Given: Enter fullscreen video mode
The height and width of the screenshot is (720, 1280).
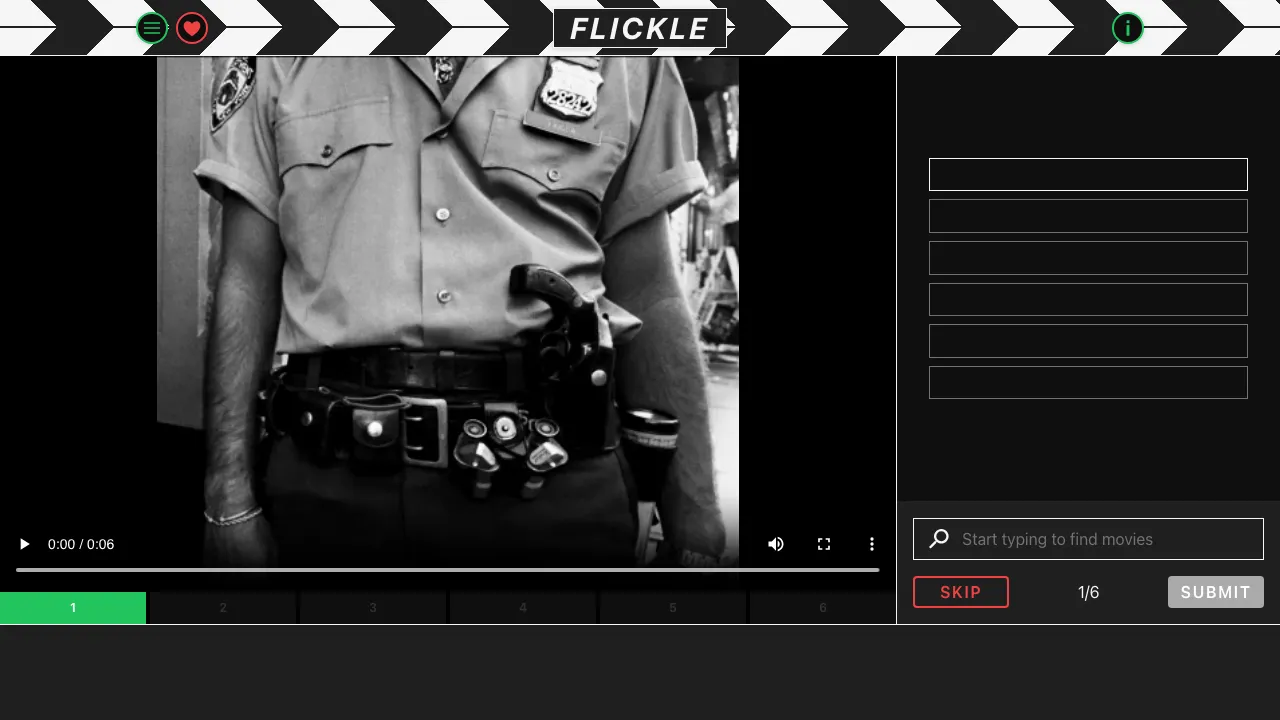Looking at the screenshot, I should point(824,544).
